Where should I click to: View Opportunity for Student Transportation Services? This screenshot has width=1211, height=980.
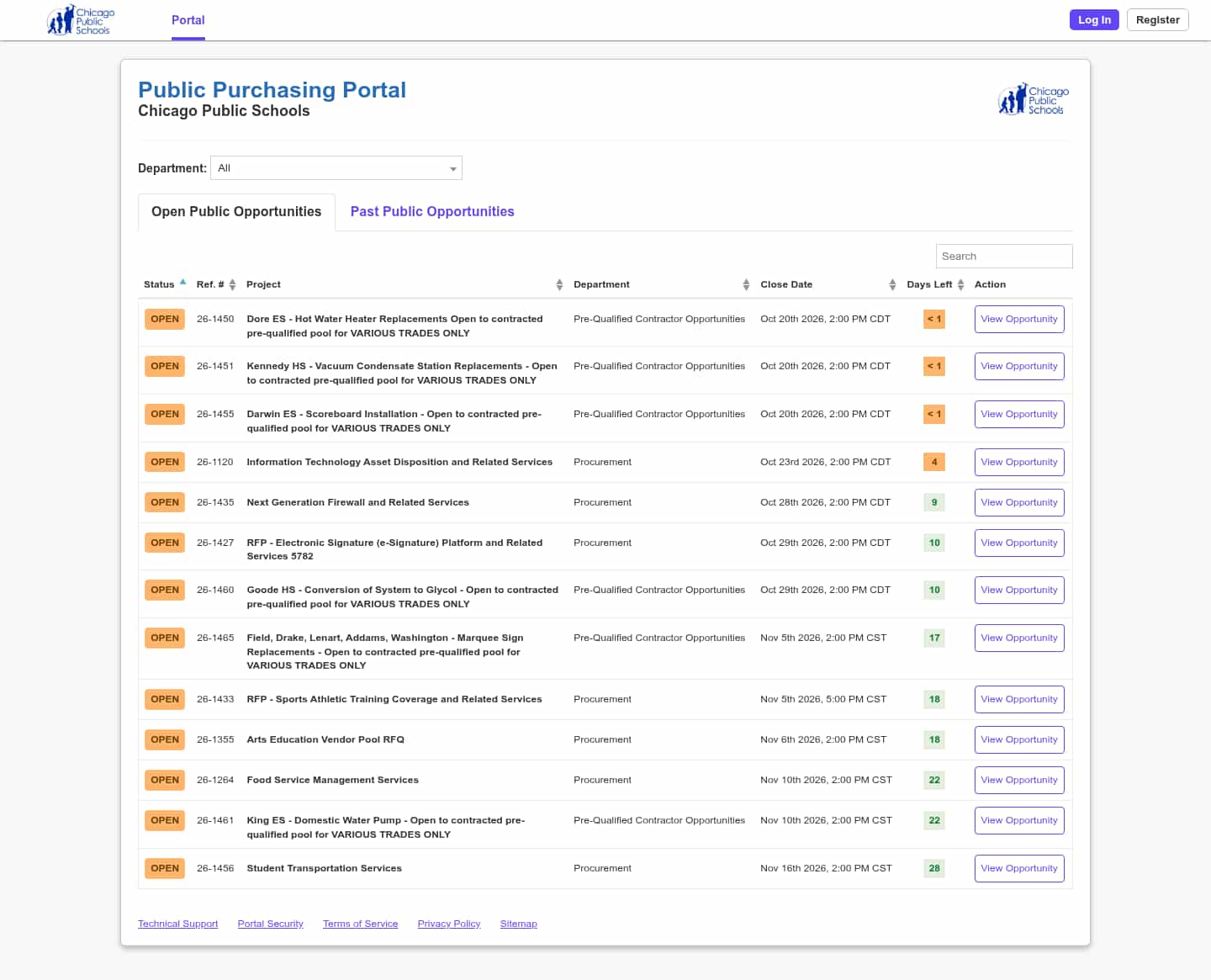coord(1019,869)
